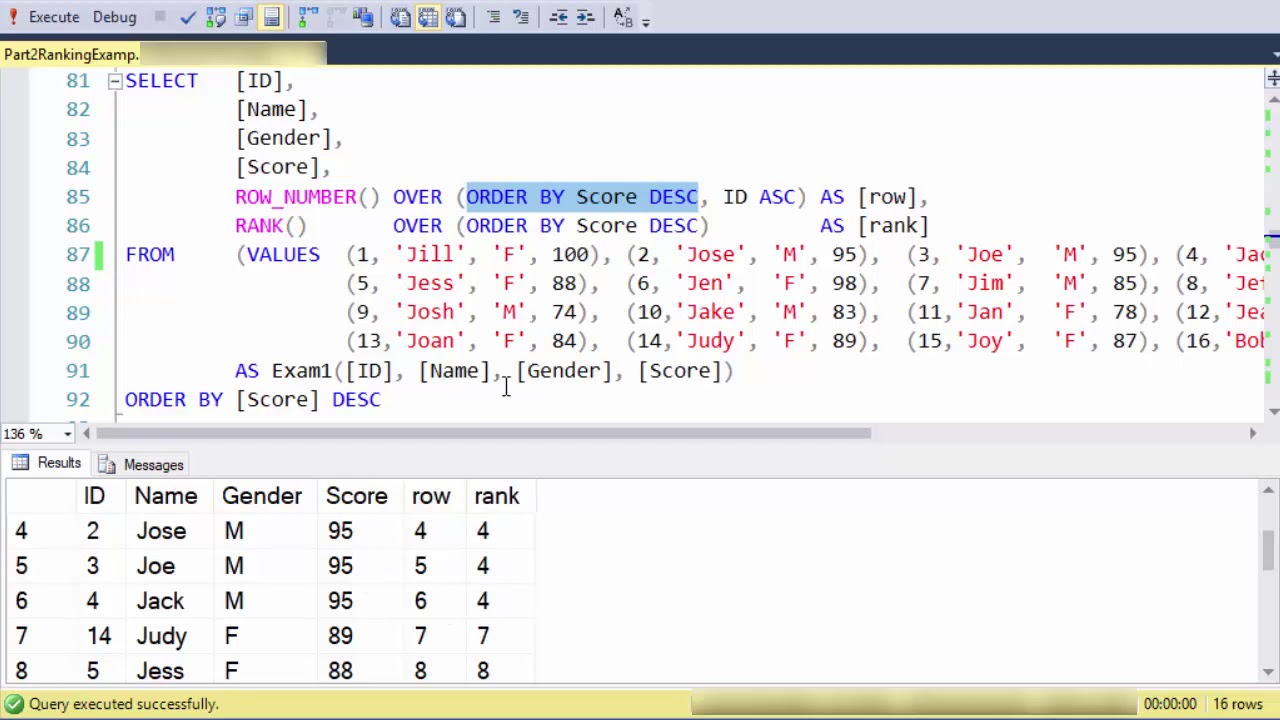Click the 16 rows status bar entry
The image size is (1280, 720).
[x=1240, y=704]
